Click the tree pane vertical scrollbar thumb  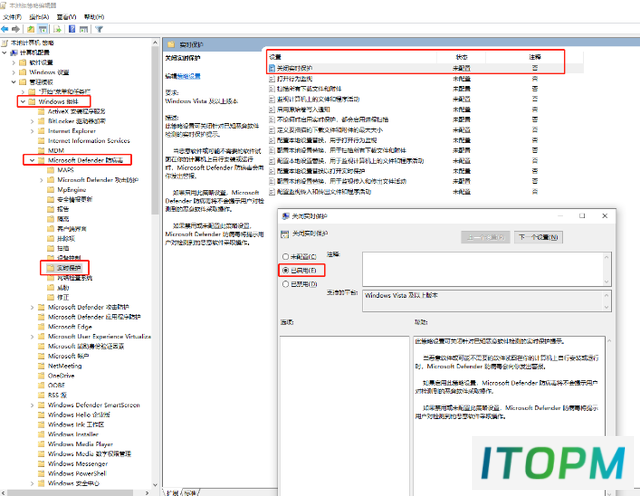[x=155, y=130]
